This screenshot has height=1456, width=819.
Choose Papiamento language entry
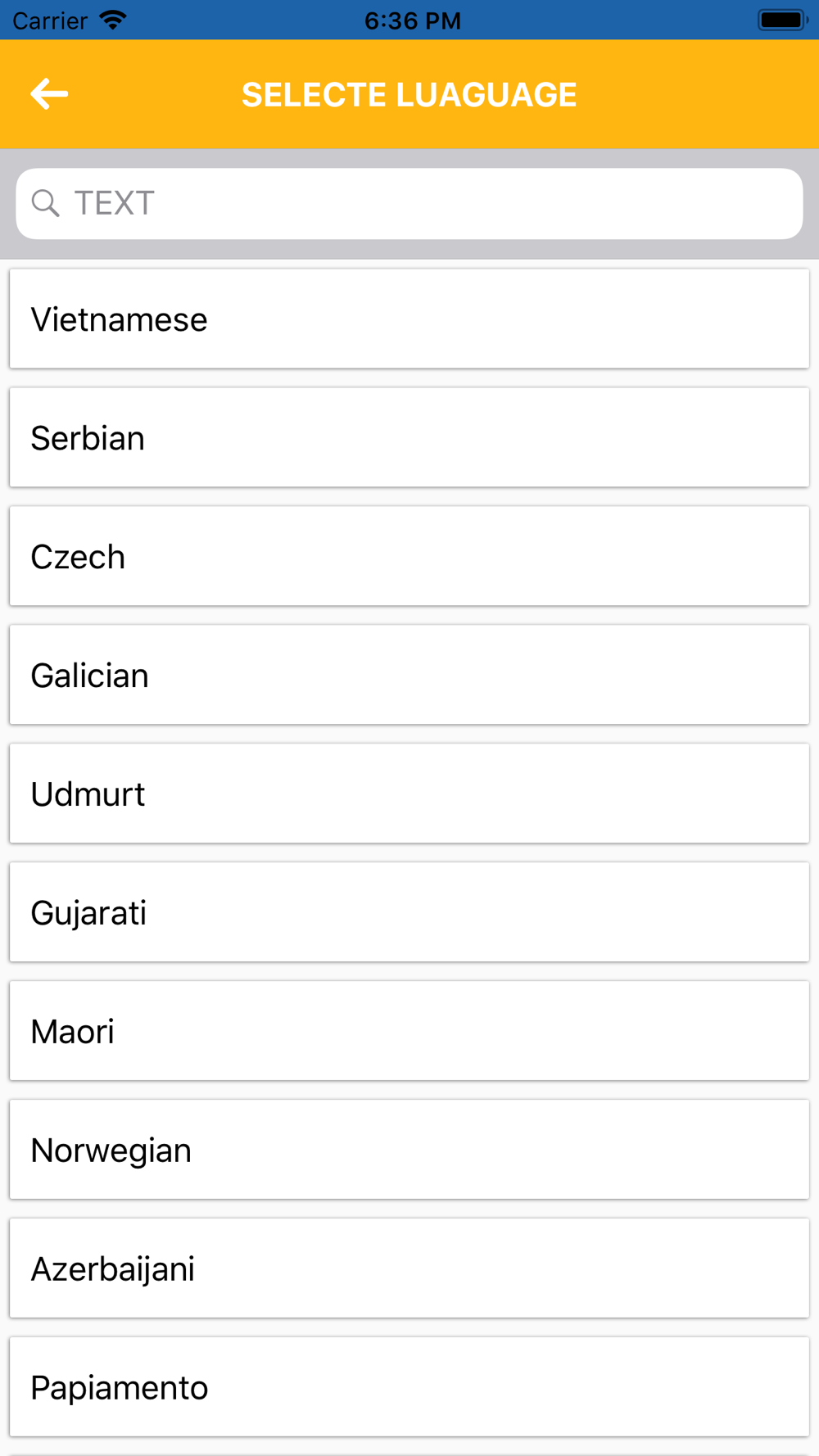point(409,1387)
